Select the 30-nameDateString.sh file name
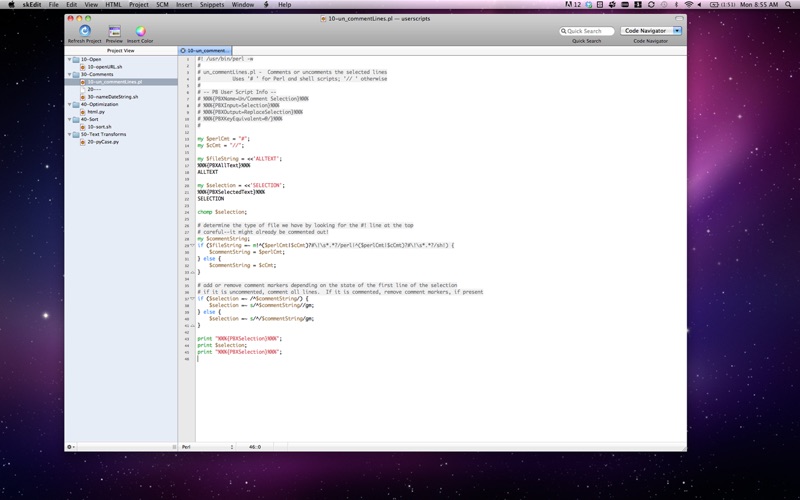Screen dimensions: 800x500 (x=113, y=97)
